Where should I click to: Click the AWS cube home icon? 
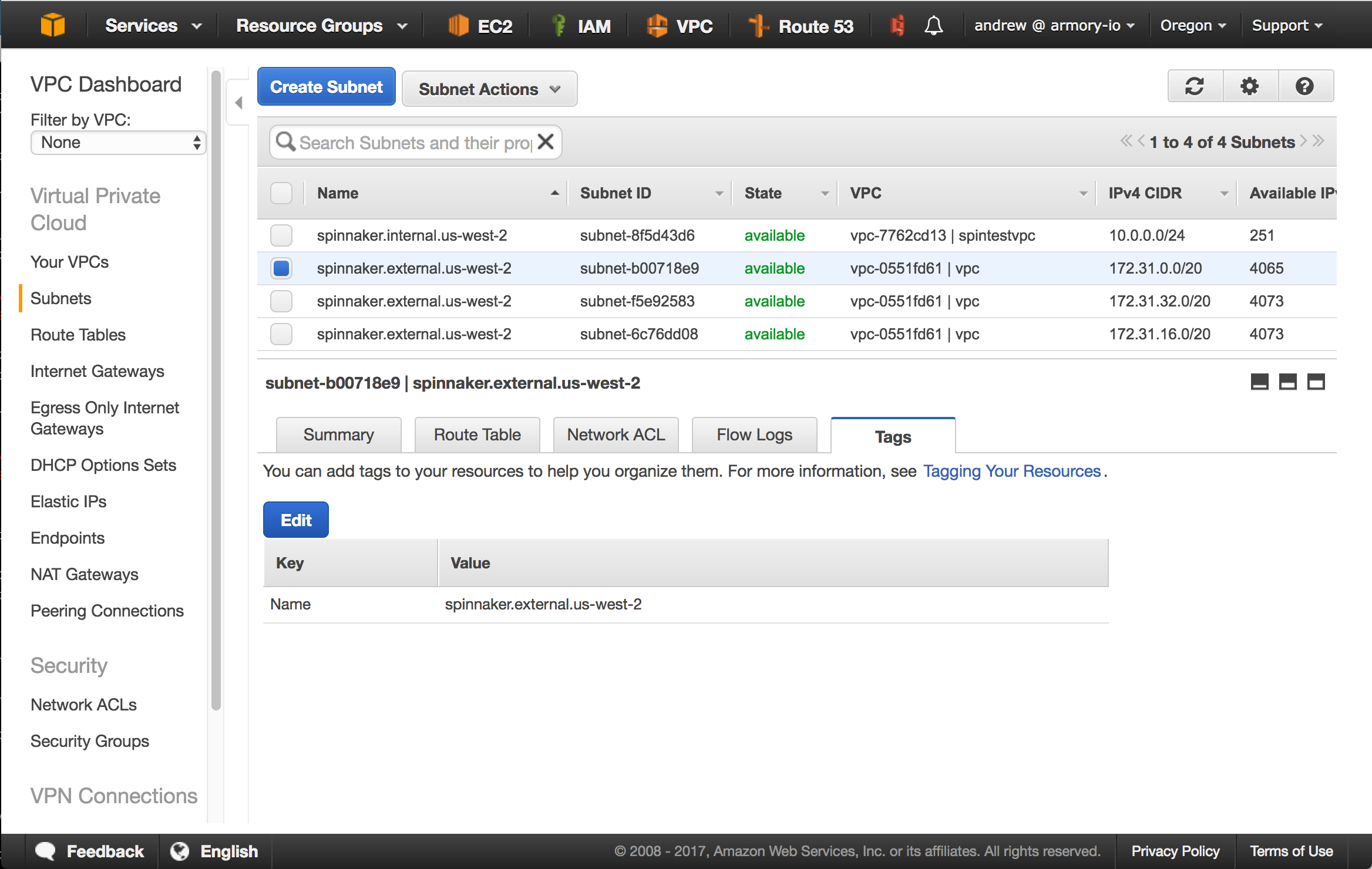52,25
